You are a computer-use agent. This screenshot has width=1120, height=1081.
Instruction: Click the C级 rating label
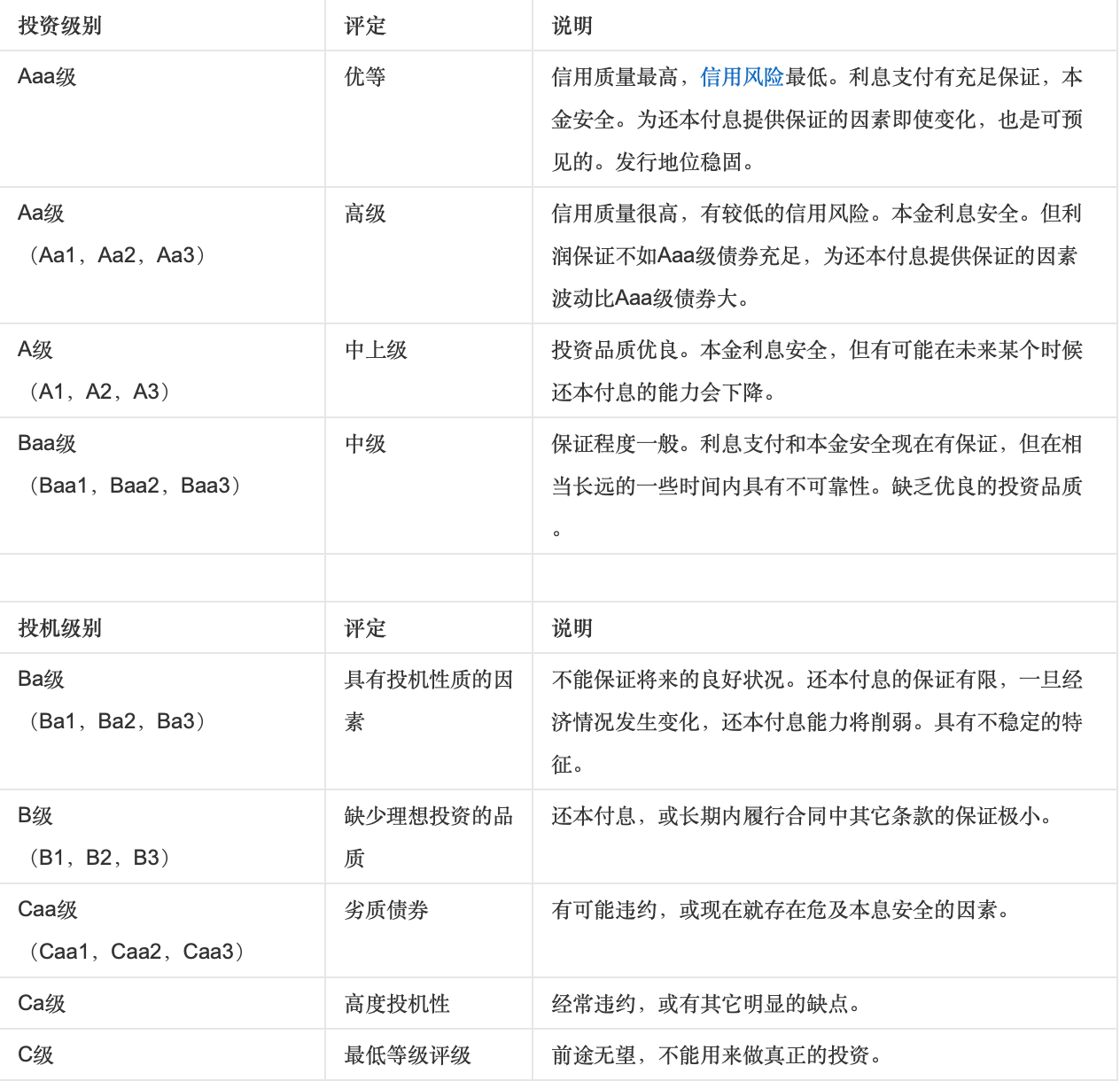pyautogui.click(x=35, y=1054)
